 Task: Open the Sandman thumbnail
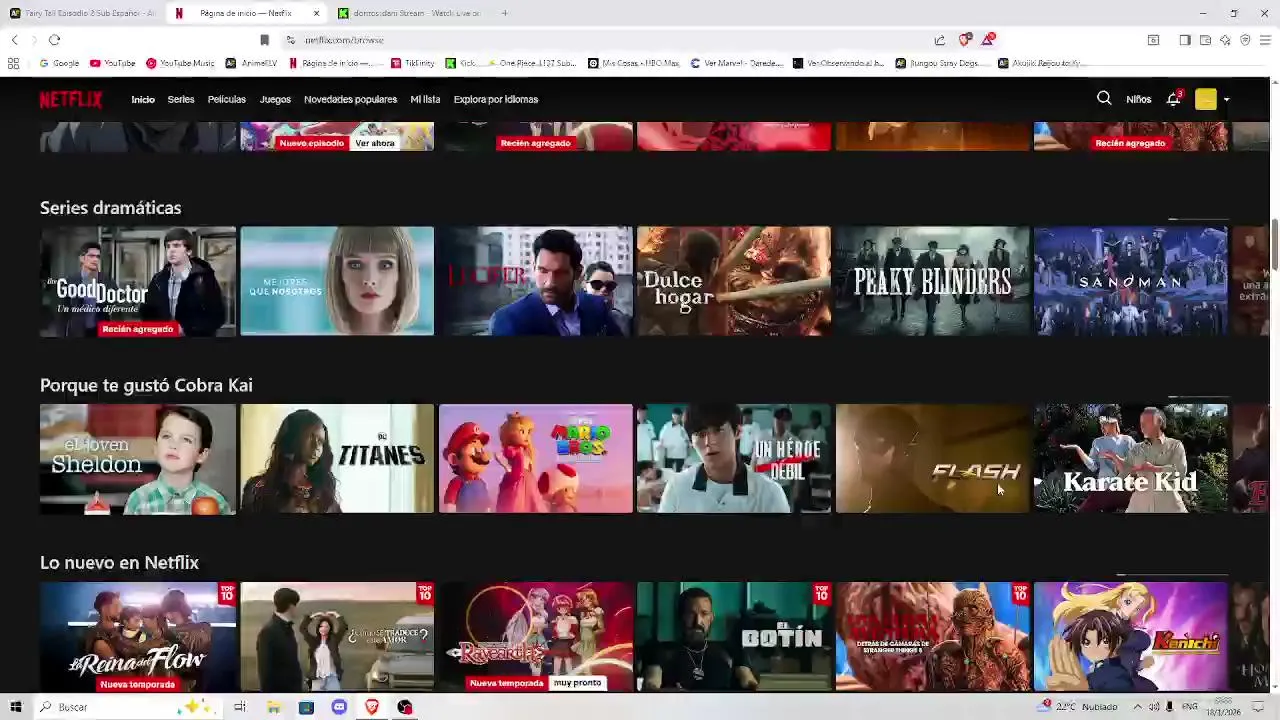pyautogui.click(x=1131, y=281)
